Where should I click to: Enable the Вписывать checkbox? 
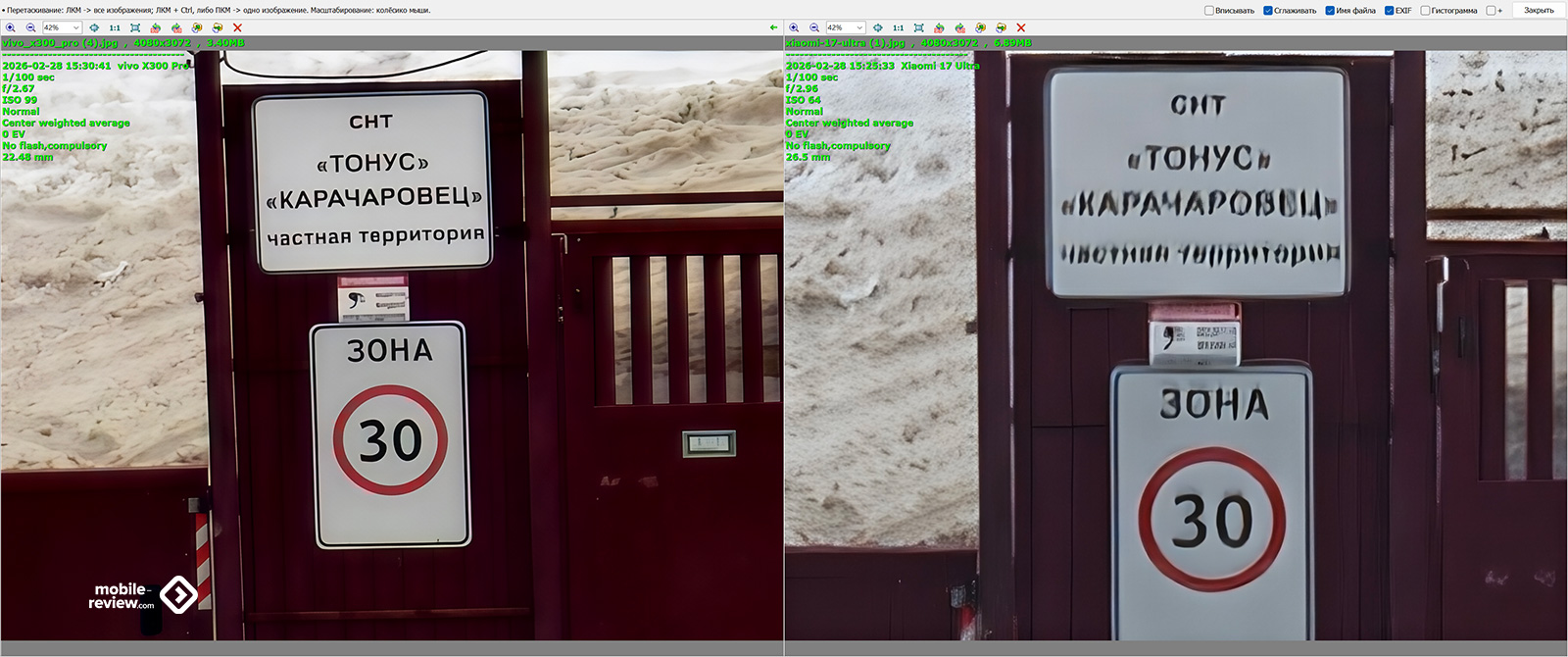(1209, 11)
